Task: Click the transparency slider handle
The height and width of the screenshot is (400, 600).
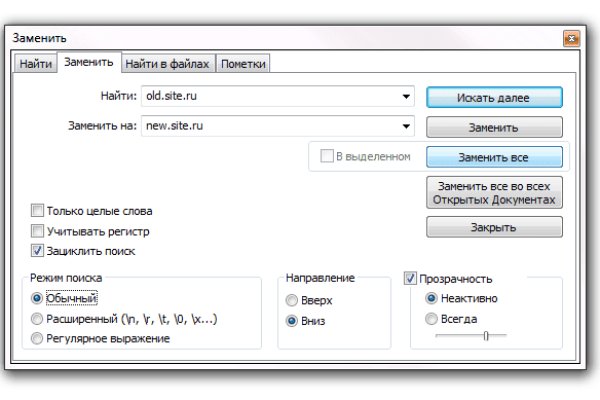Action: point(485,336)
